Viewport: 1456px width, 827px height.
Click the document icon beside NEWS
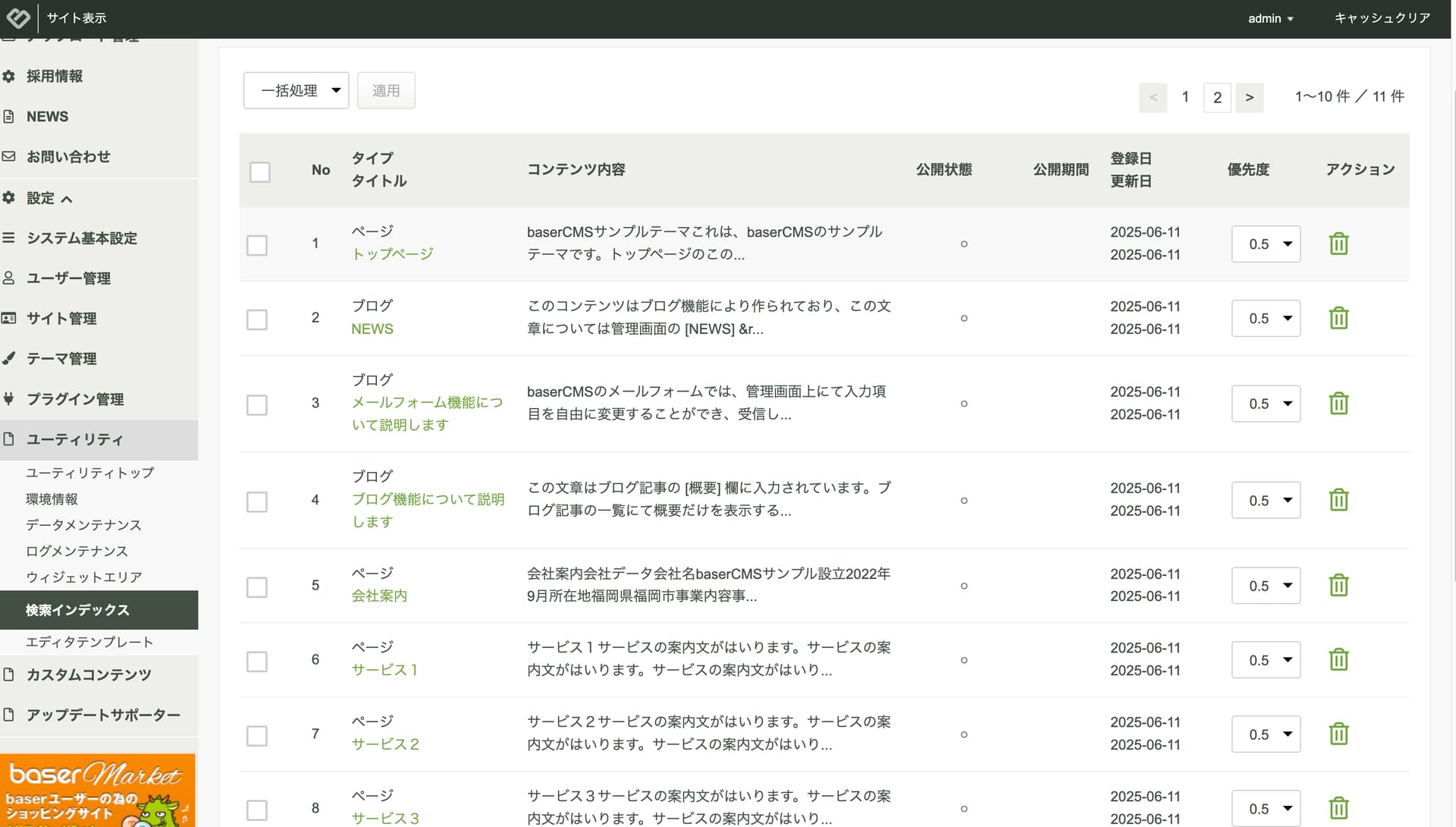tap(8, 116)
